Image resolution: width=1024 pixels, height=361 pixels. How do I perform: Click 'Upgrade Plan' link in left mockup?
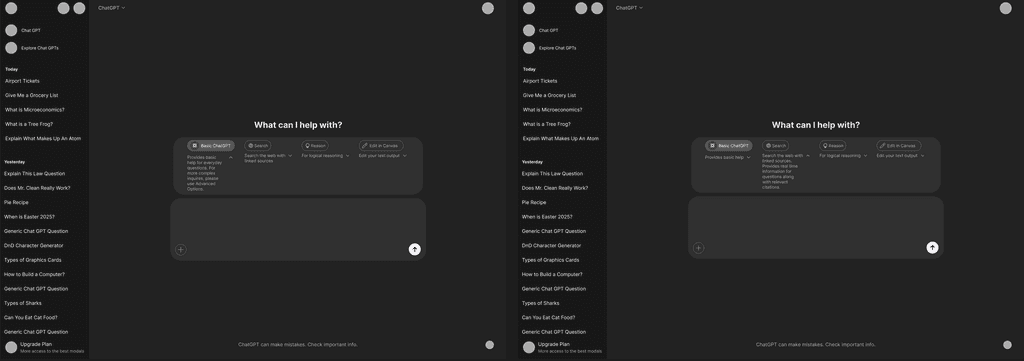36,344
